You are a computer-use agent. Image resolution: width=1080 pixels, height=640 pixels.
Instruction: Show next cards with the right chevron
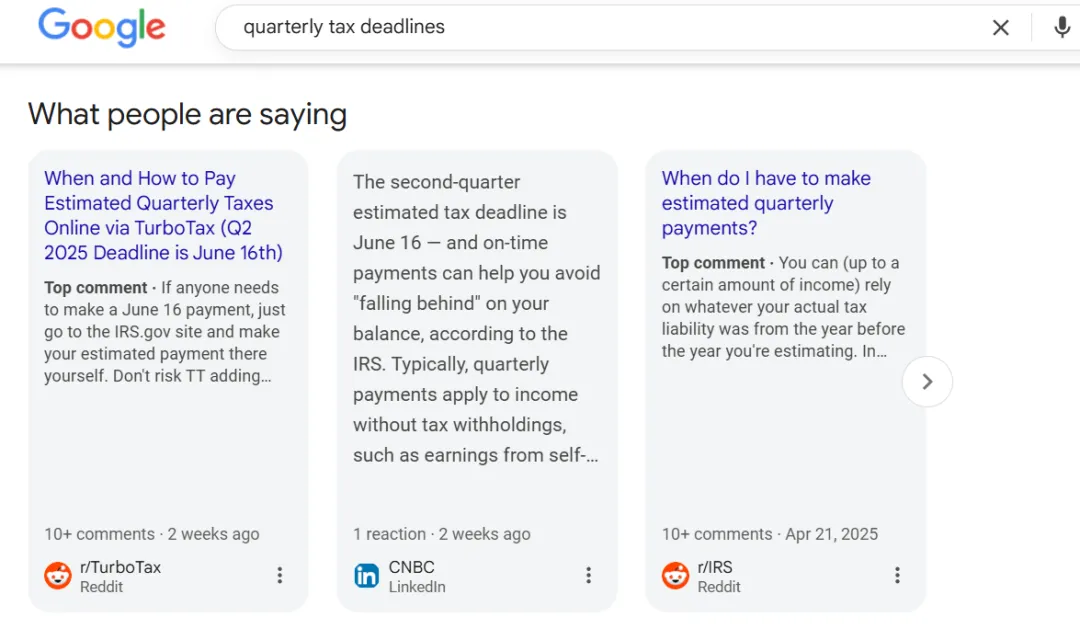pos(927,381)
